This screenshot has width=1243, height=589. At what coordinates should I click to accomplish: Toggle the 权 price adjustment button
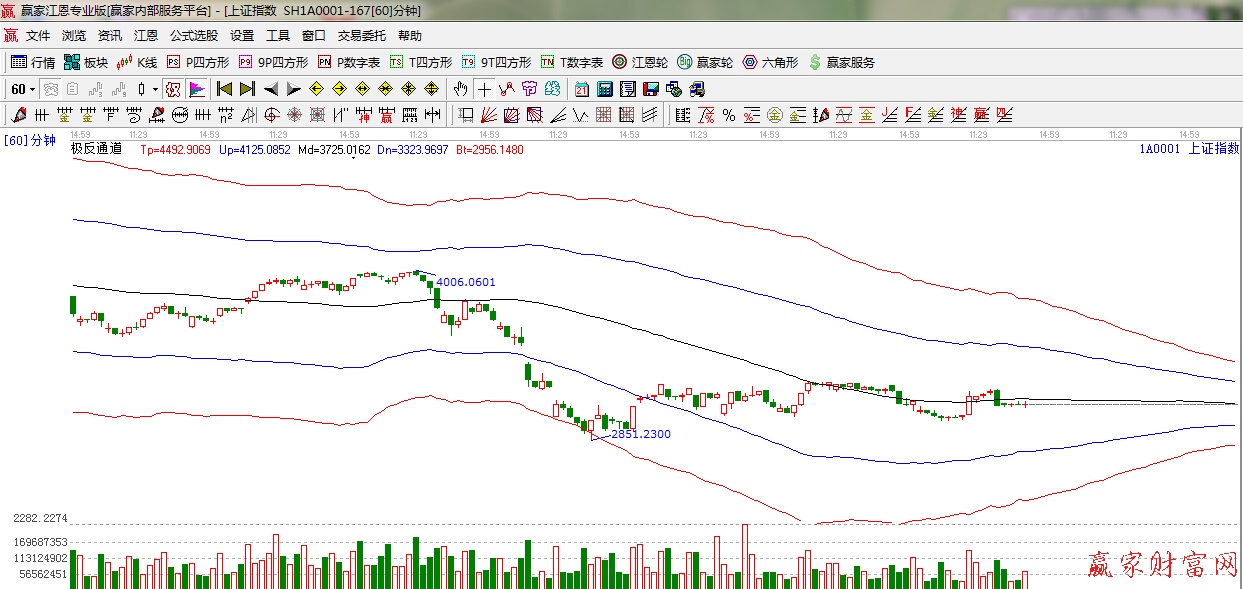coord(173,89)
